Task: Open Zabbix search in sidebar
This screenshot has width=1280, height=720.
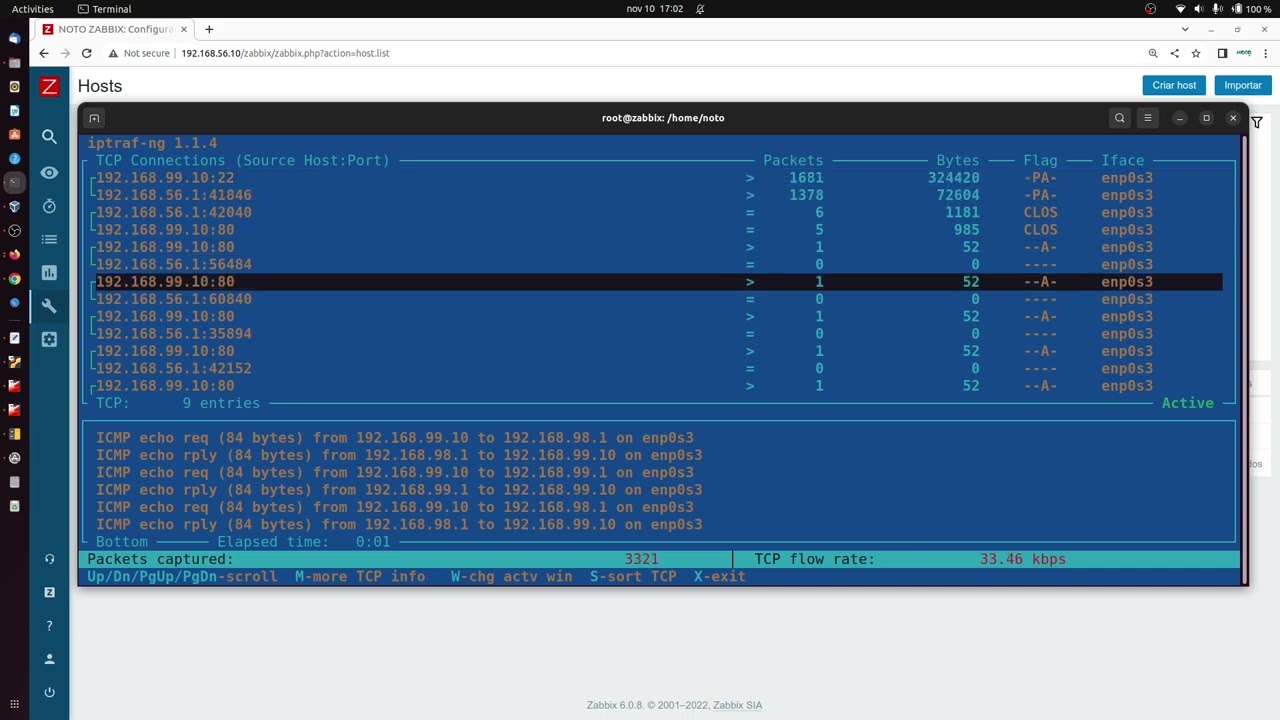Action: pyautogui.click(x=49, y=136)
